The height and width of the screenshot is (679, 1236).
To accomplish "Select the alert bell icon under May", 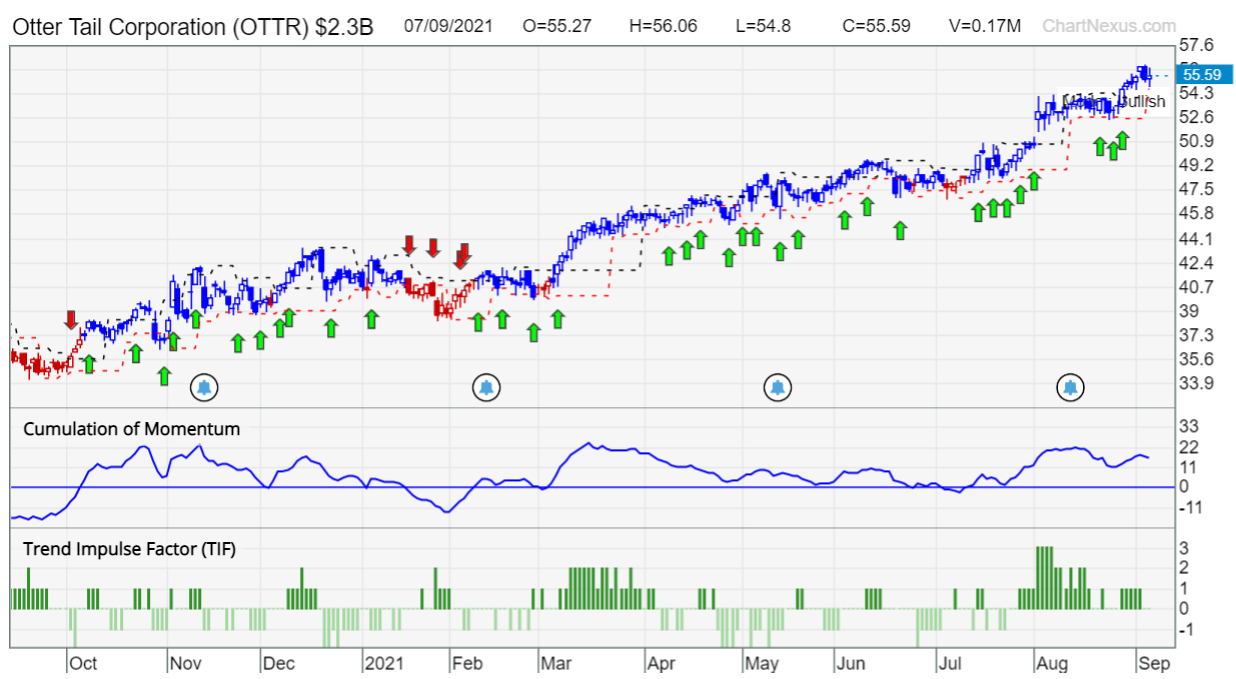I will [x=778, y=387].
